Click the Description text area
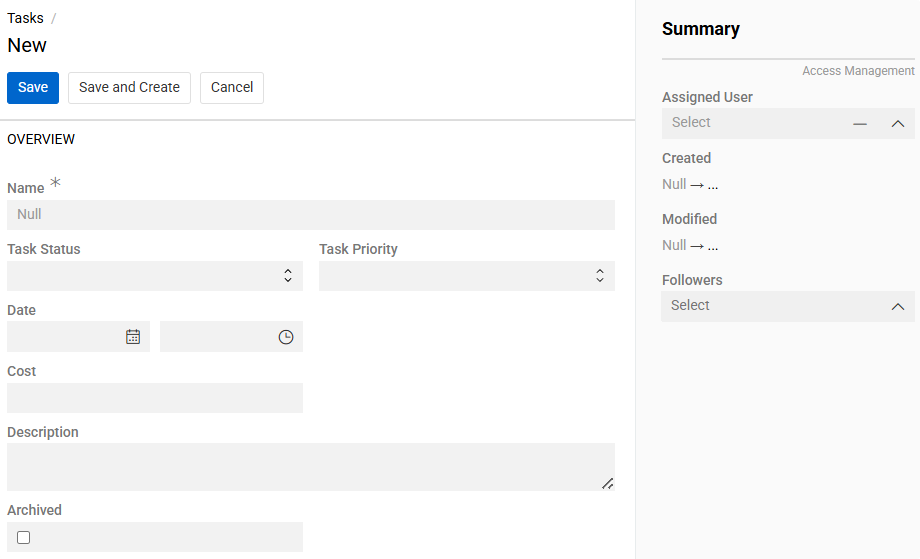920x559 pixels. [x=300, y=466]
